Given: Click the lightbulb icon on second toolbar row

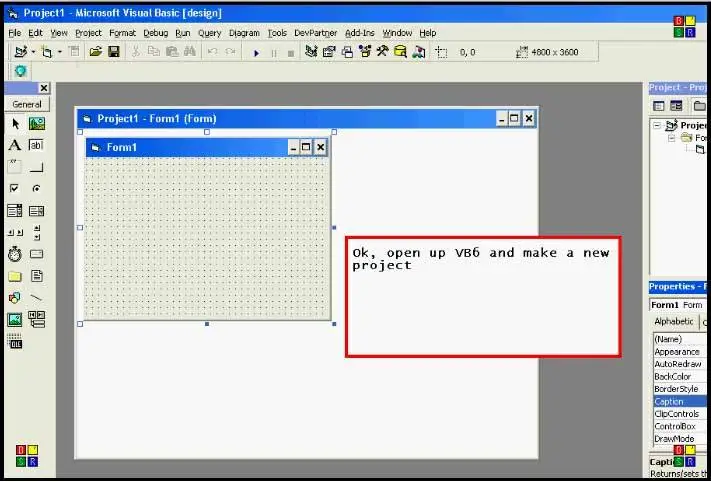Looking at the screenshot, I should click(x=21, y=71).
